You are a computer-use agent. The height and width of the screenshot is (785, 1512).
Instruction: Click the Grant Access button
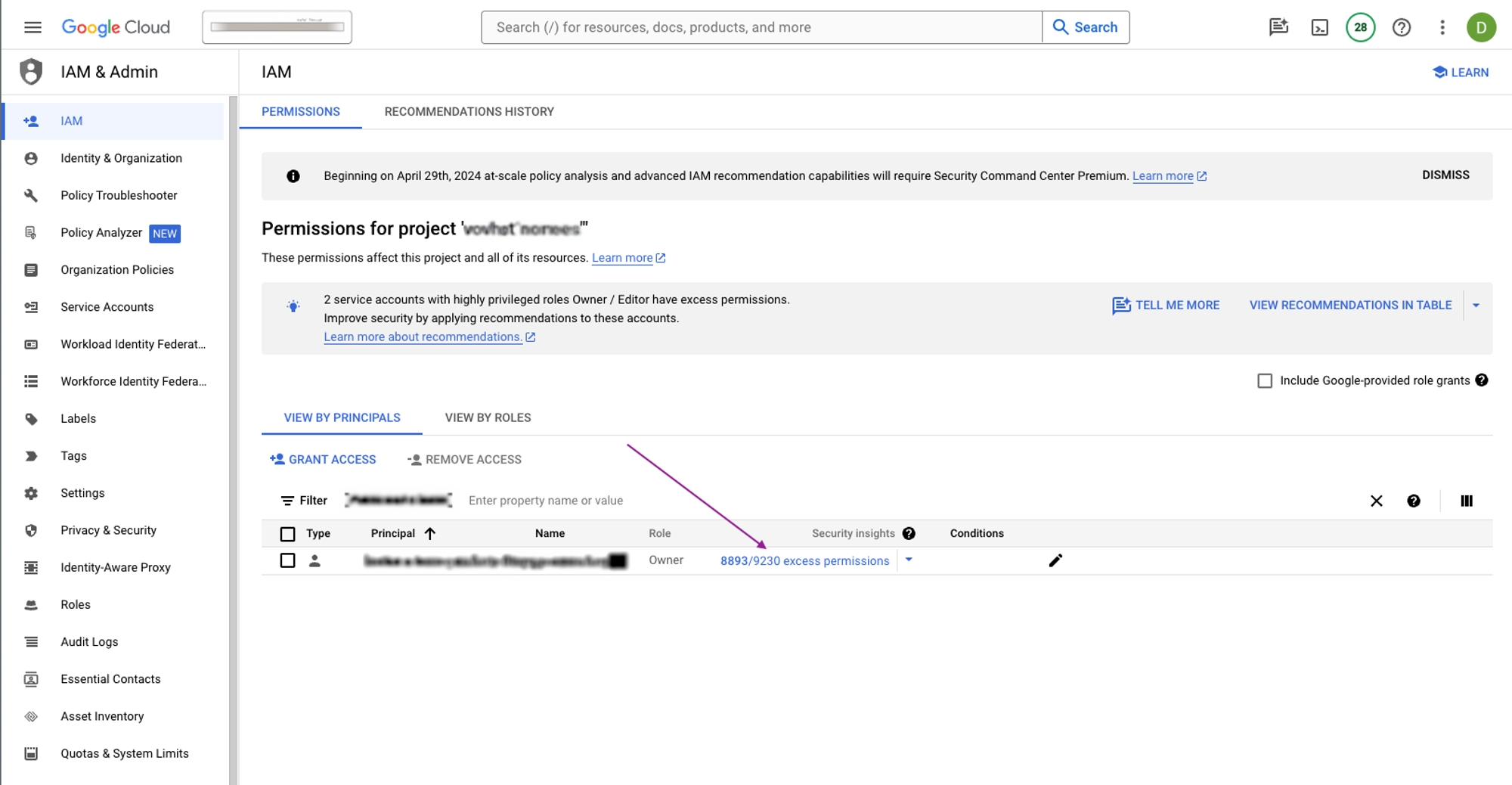(x=323, y=459)
